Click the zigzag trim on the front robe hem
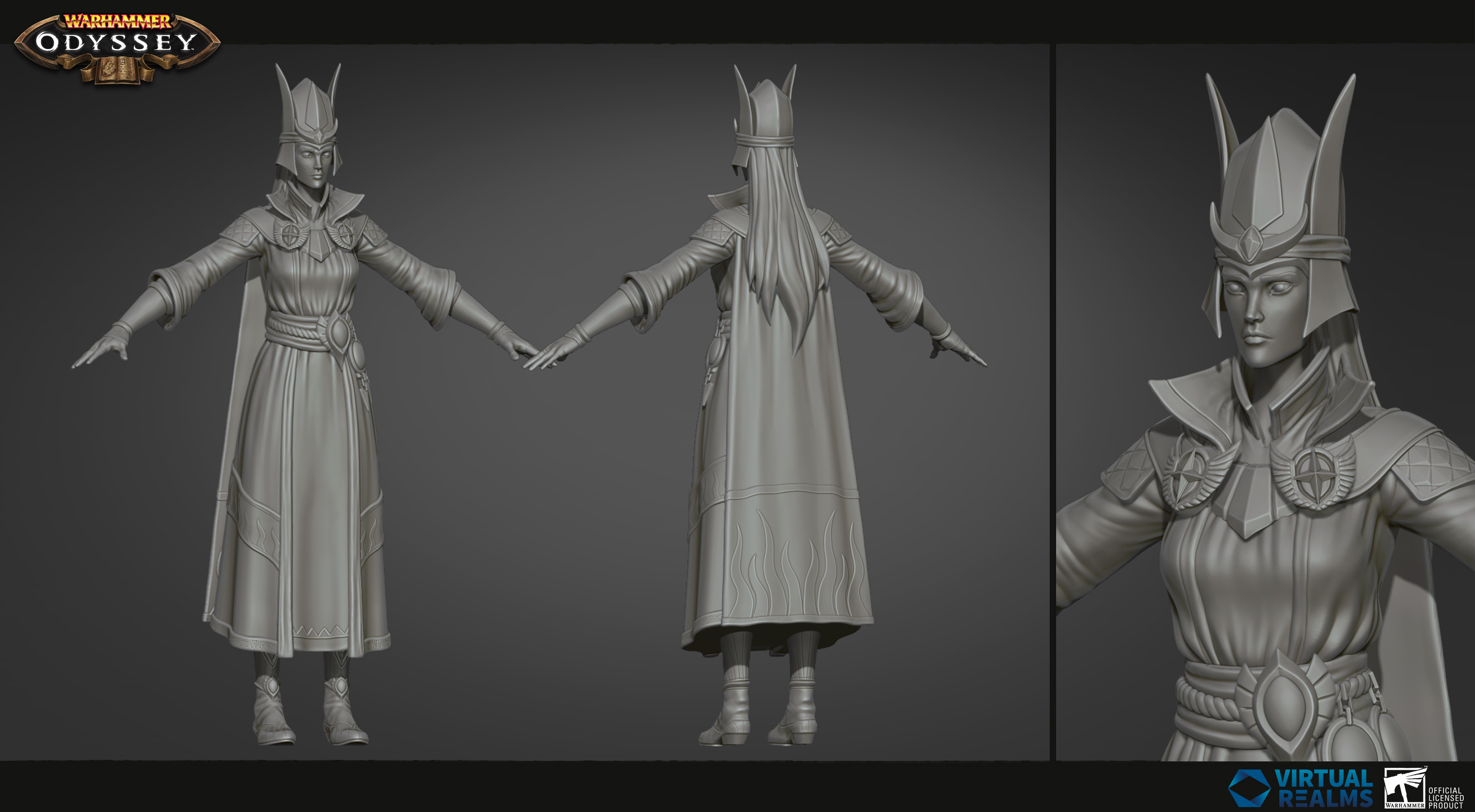 coord(321,631)
